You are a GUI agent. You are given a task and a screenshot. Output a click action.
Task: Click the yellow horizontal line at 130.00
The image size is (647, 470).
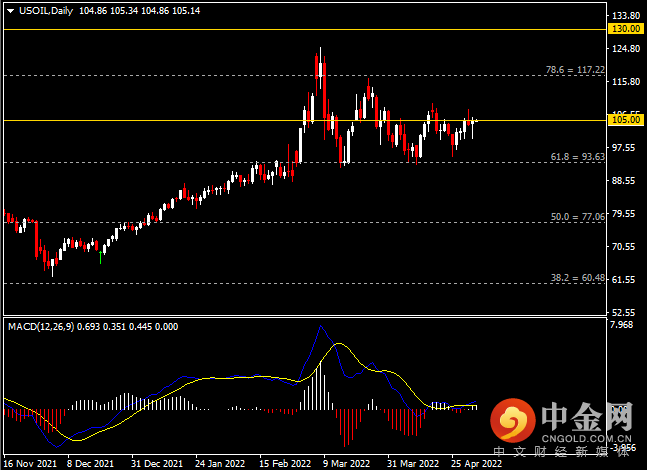coord(305,30)
